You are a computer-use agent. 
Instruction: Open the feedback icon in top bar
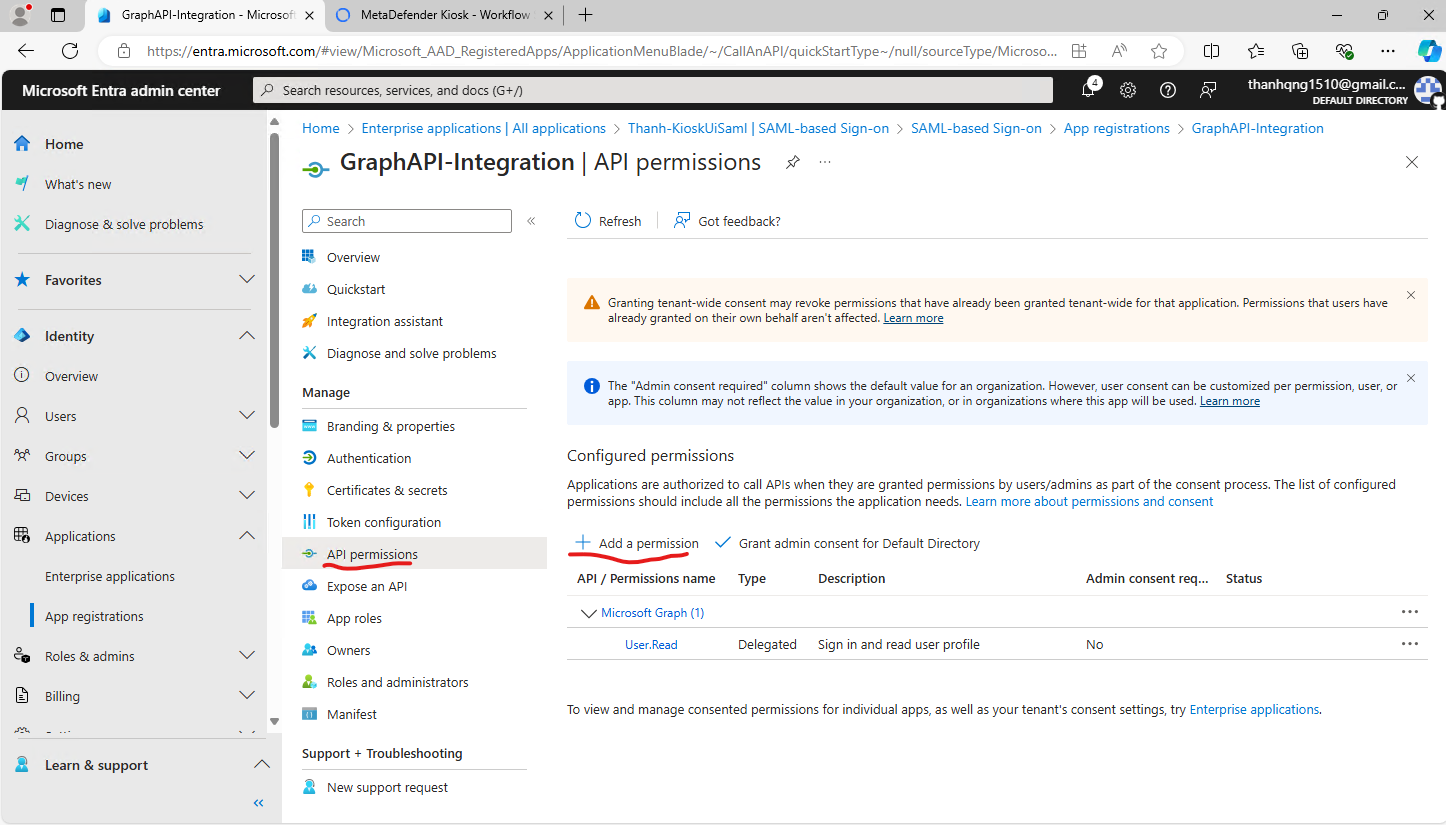[x=1208, y=90]
